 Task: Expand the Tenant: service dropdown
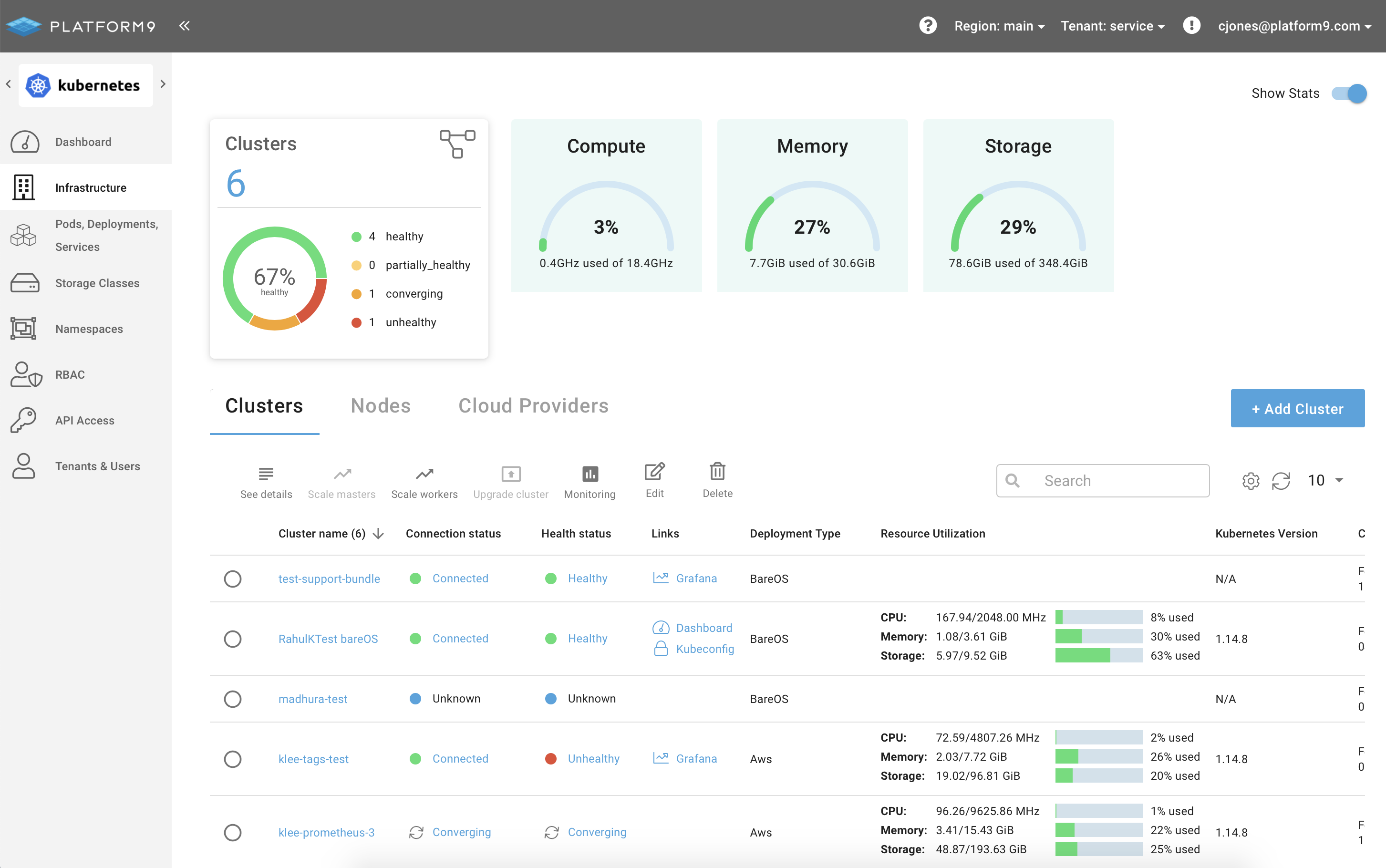[1112, 26]
